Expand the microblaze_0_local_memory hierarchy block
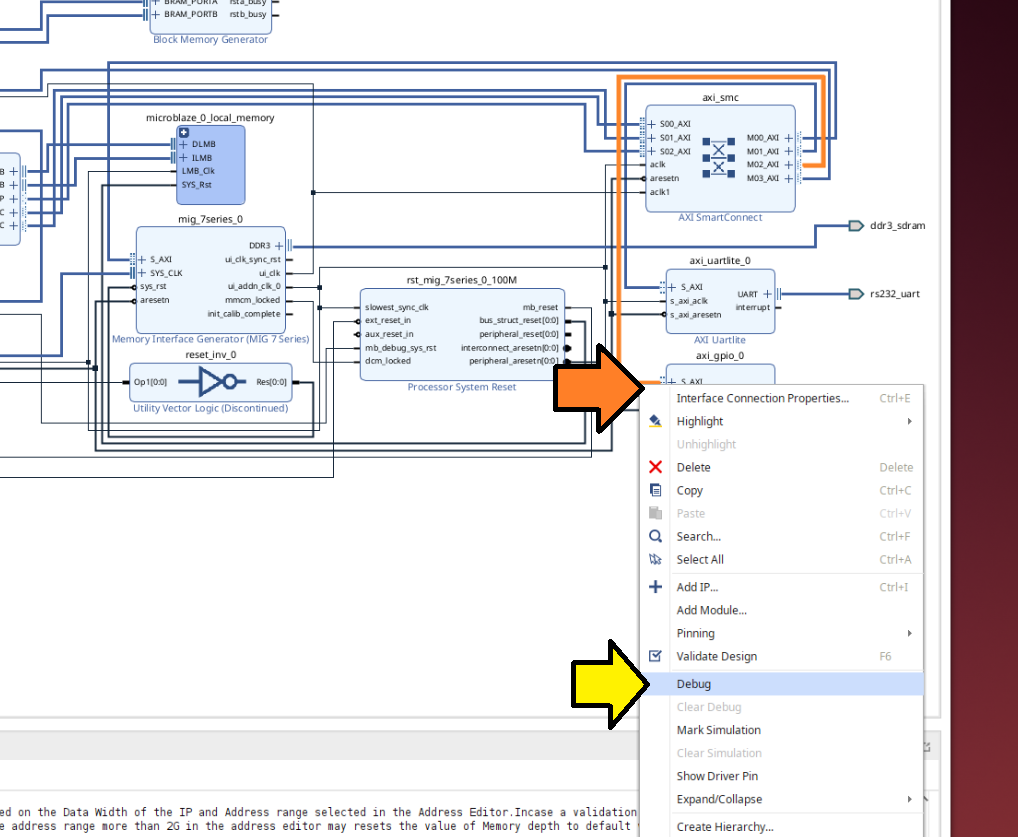 (183, 132)
